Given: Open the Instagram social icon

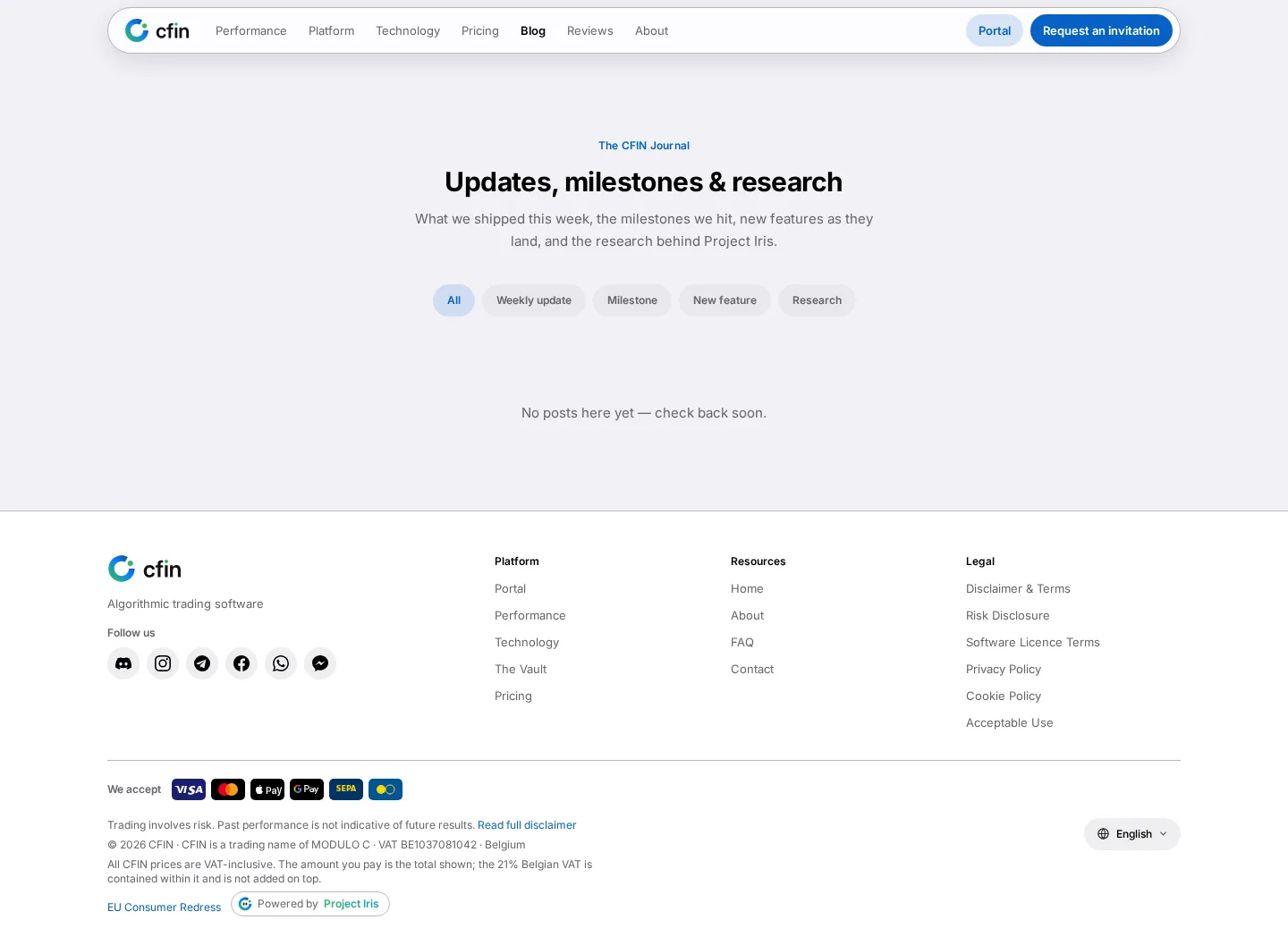Looking at the screenshot, I should (163, 663).
